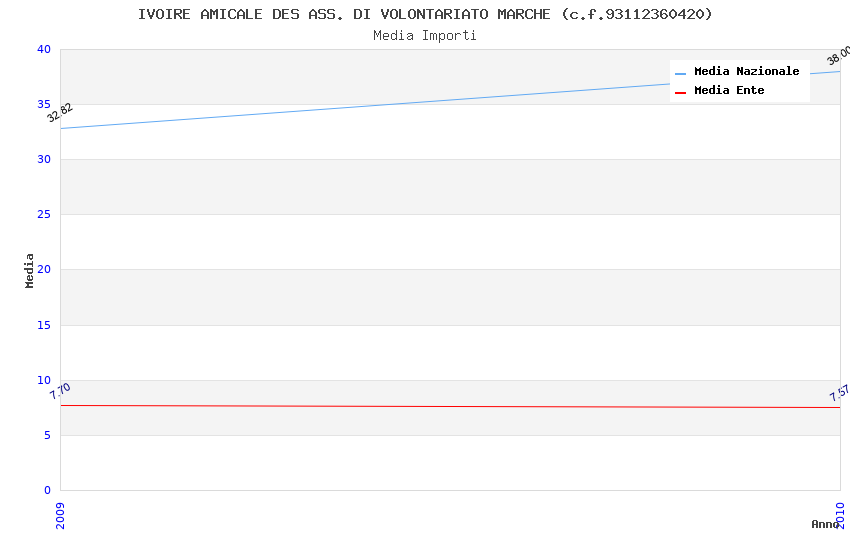This screenshot has width=850, height=550.
Task: Click the red Media Ente trend line
Action: coord(450,406)
